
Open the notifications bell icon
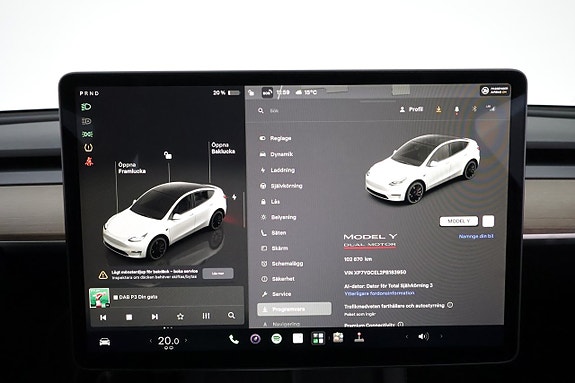(457, 109)
